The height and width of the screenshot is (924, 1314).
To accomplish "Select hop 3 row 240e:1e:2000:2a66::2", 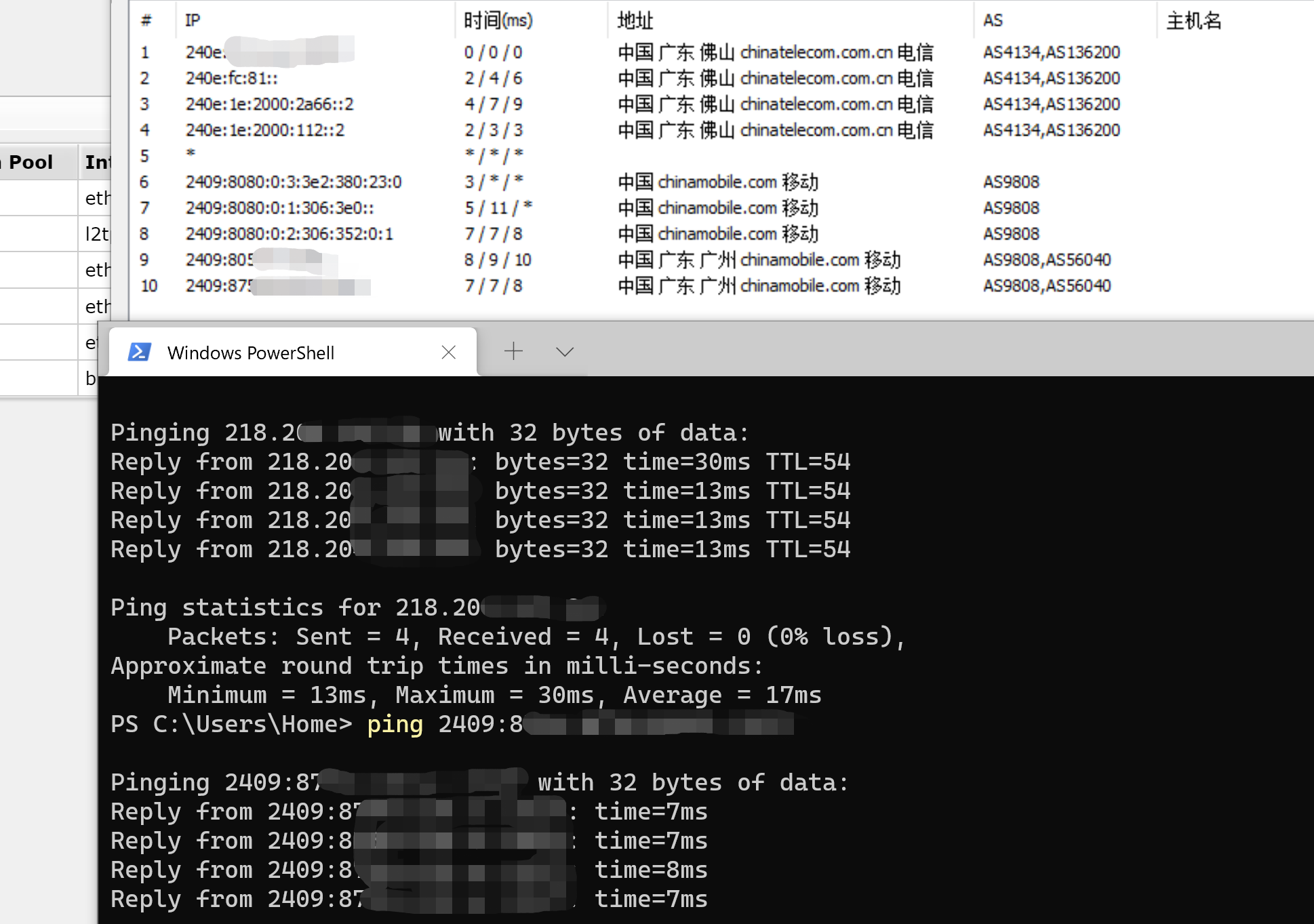I will point(269,104).
